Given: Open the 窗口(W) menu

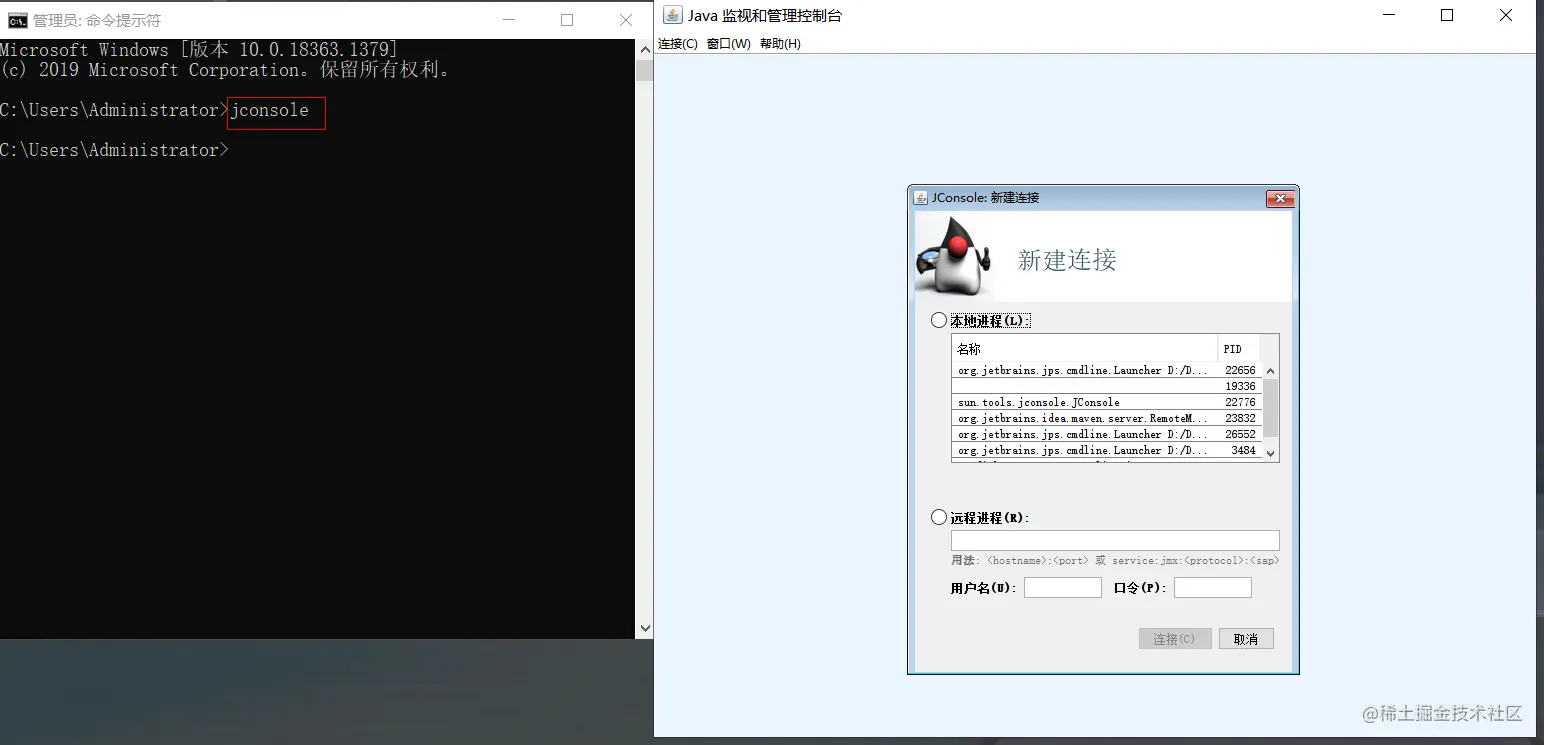Looking at the screenshot, I should [x=728, y=44].
